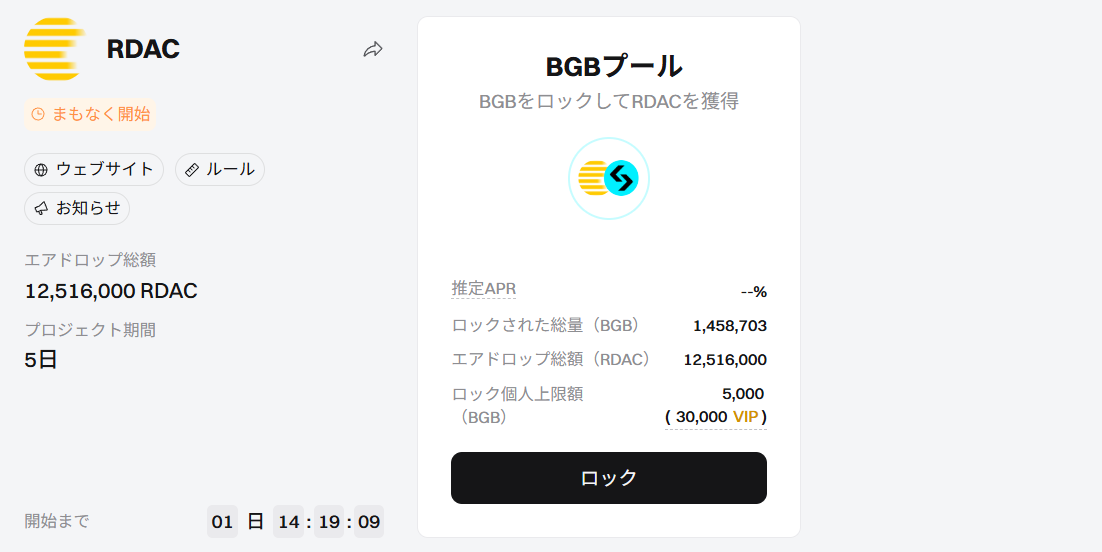Image resolution: width=1102 pixels, height=552 pixels.
Task: Click the RDAC yellow striped logo
Action: tap(55, 49)
